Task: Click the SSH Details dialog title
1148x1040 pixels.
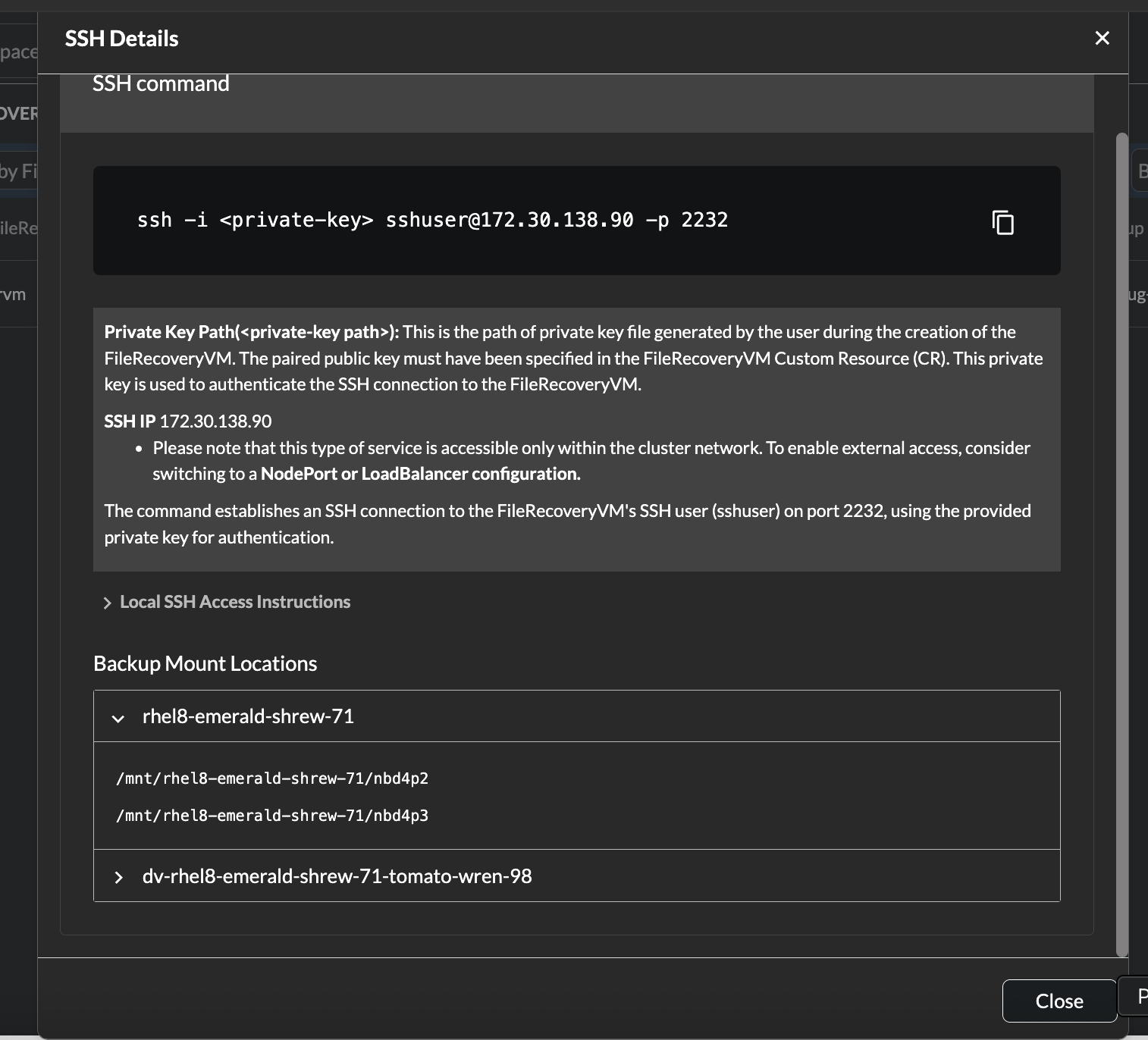Action: [121, 39]
